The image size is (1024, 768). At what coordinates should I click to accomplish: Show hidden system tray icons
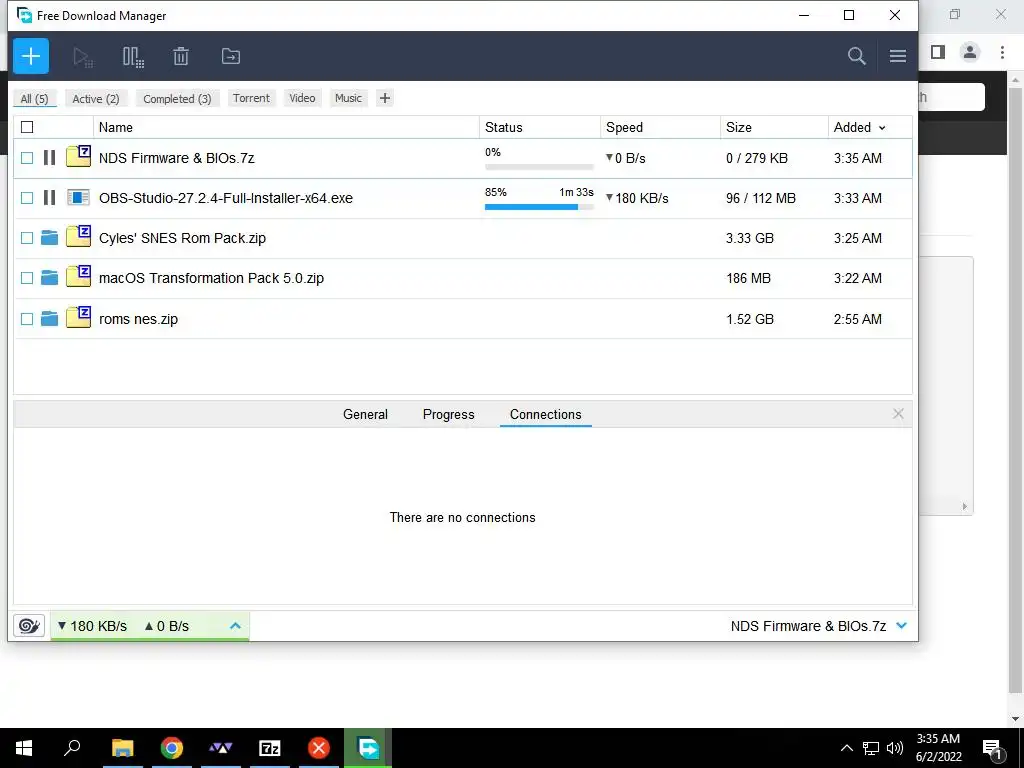tap(846, 748)
